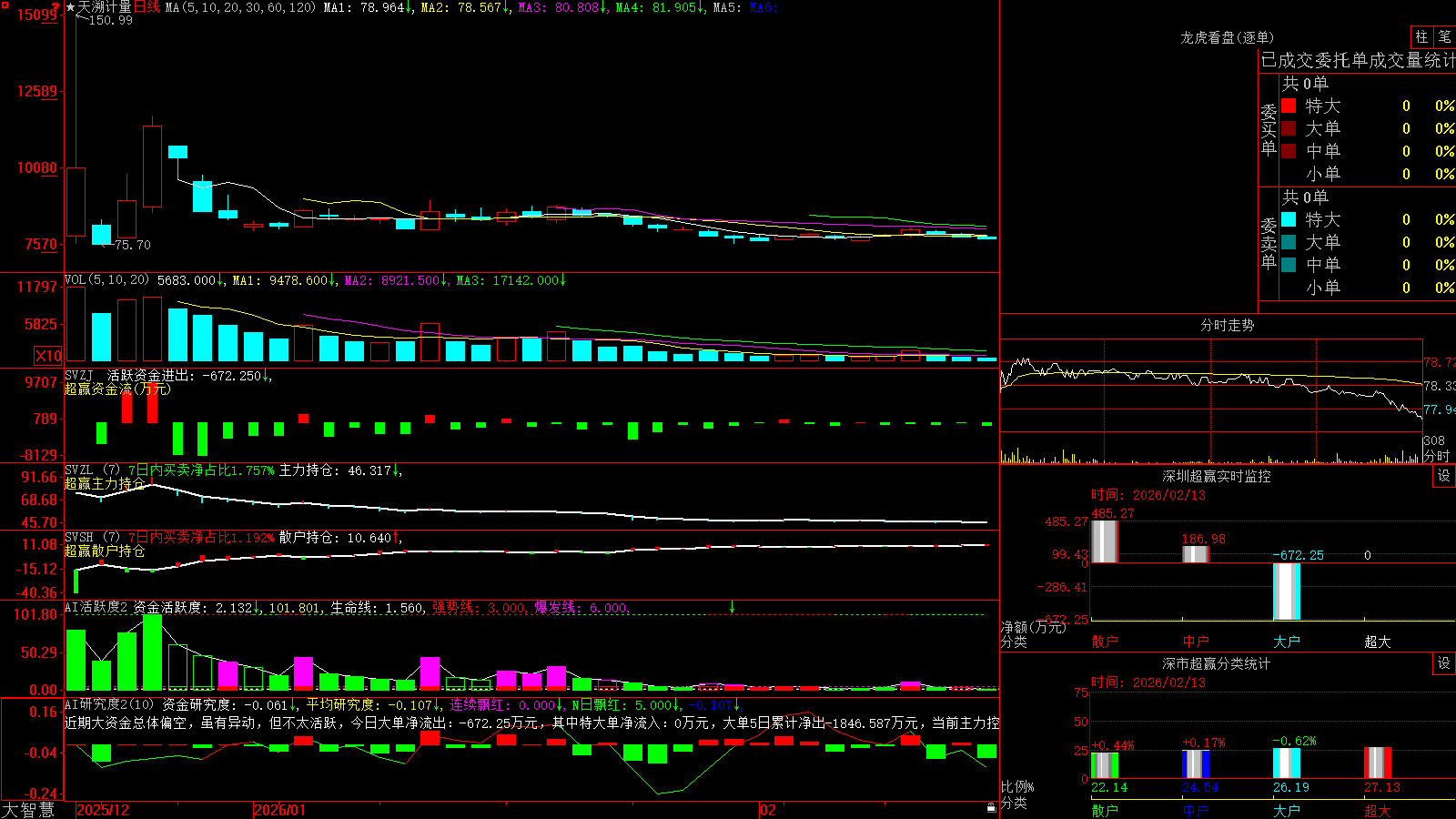Click 150.99 high price annotation

point(110,20)
